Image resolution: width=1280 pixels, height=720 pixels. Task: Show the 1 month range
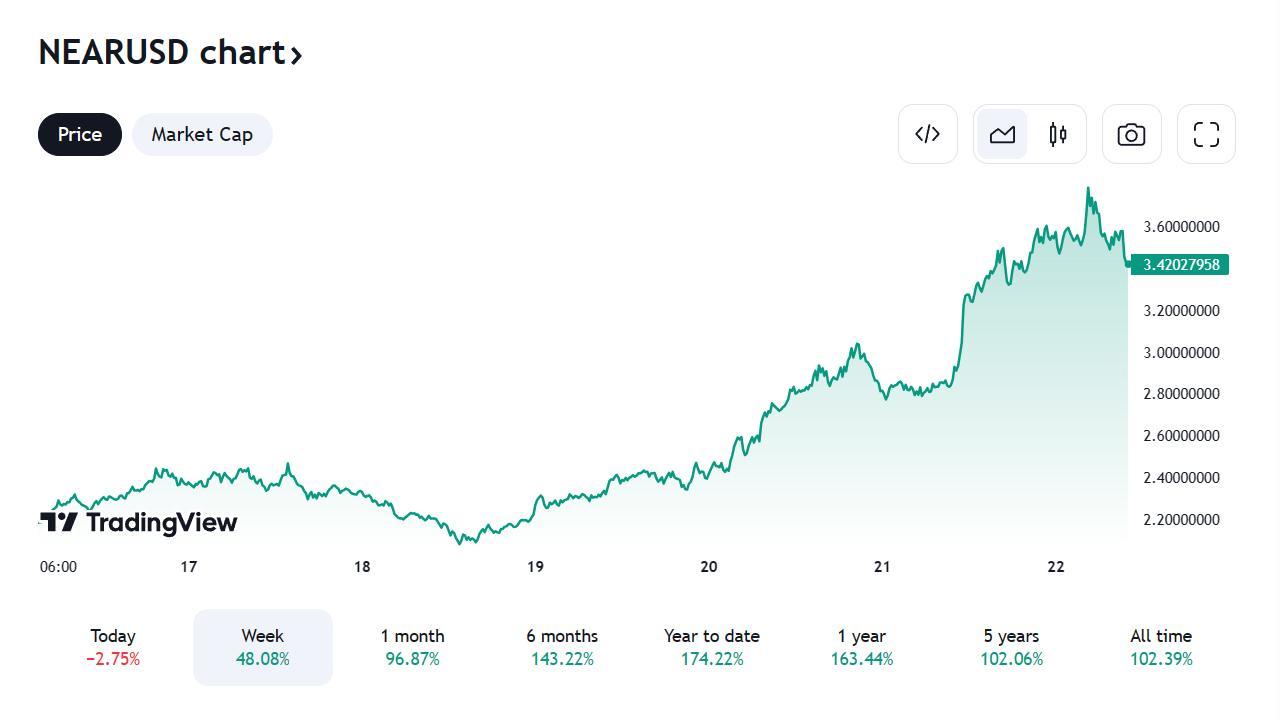[412, 647]
